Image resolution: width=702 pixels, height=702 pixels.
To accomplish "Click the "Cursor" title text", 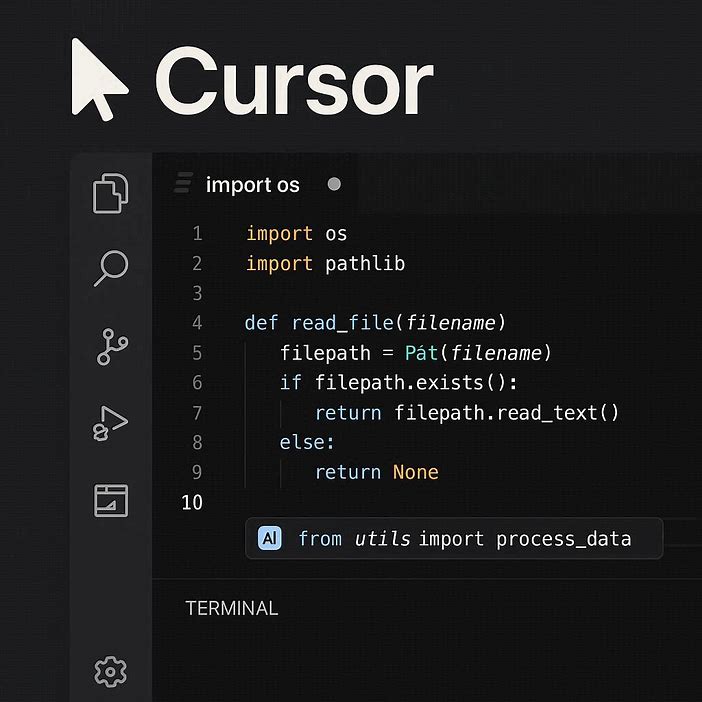I will point(294,81).
